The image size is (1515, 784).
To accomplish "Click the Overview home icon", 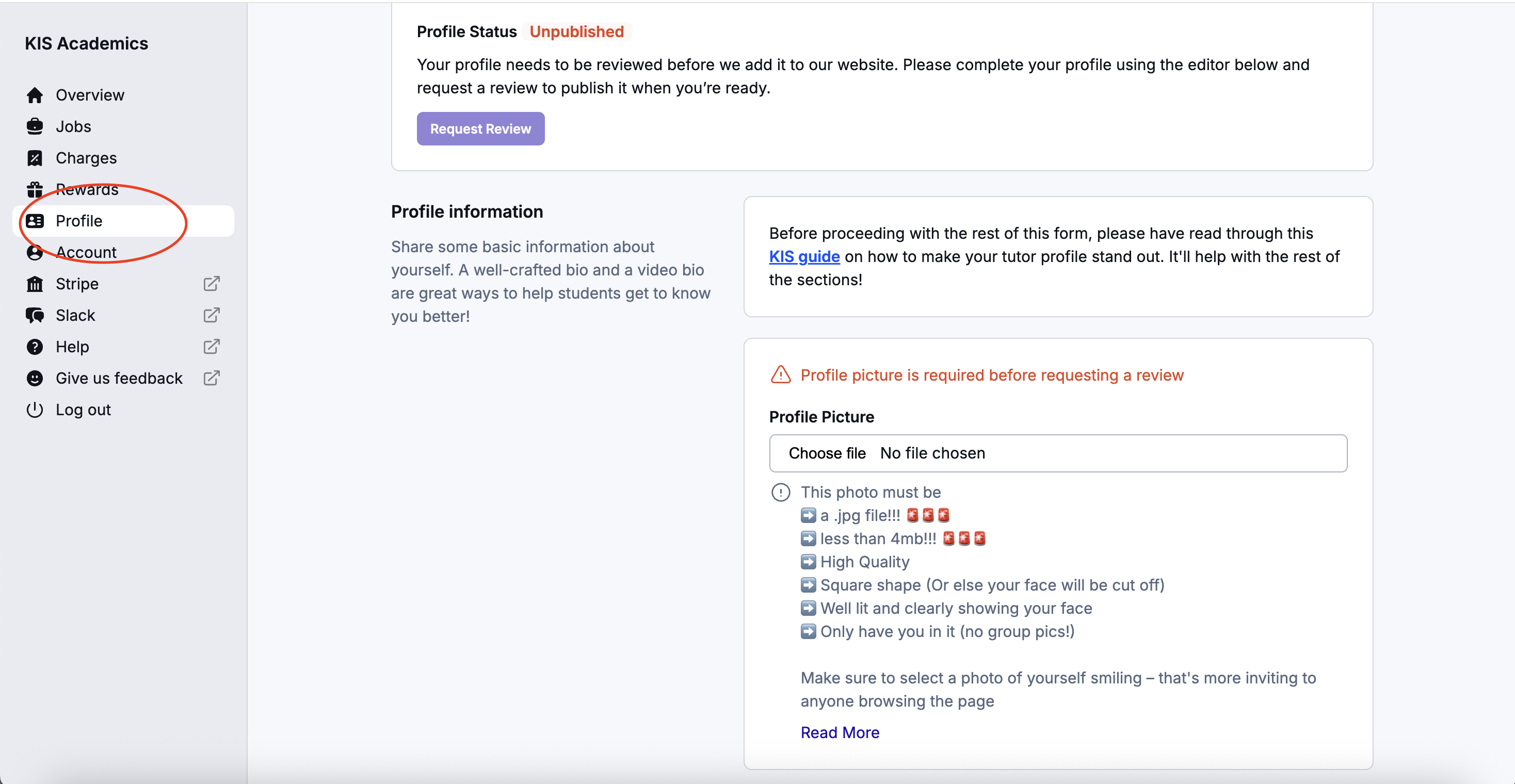I will coord(35,95).
